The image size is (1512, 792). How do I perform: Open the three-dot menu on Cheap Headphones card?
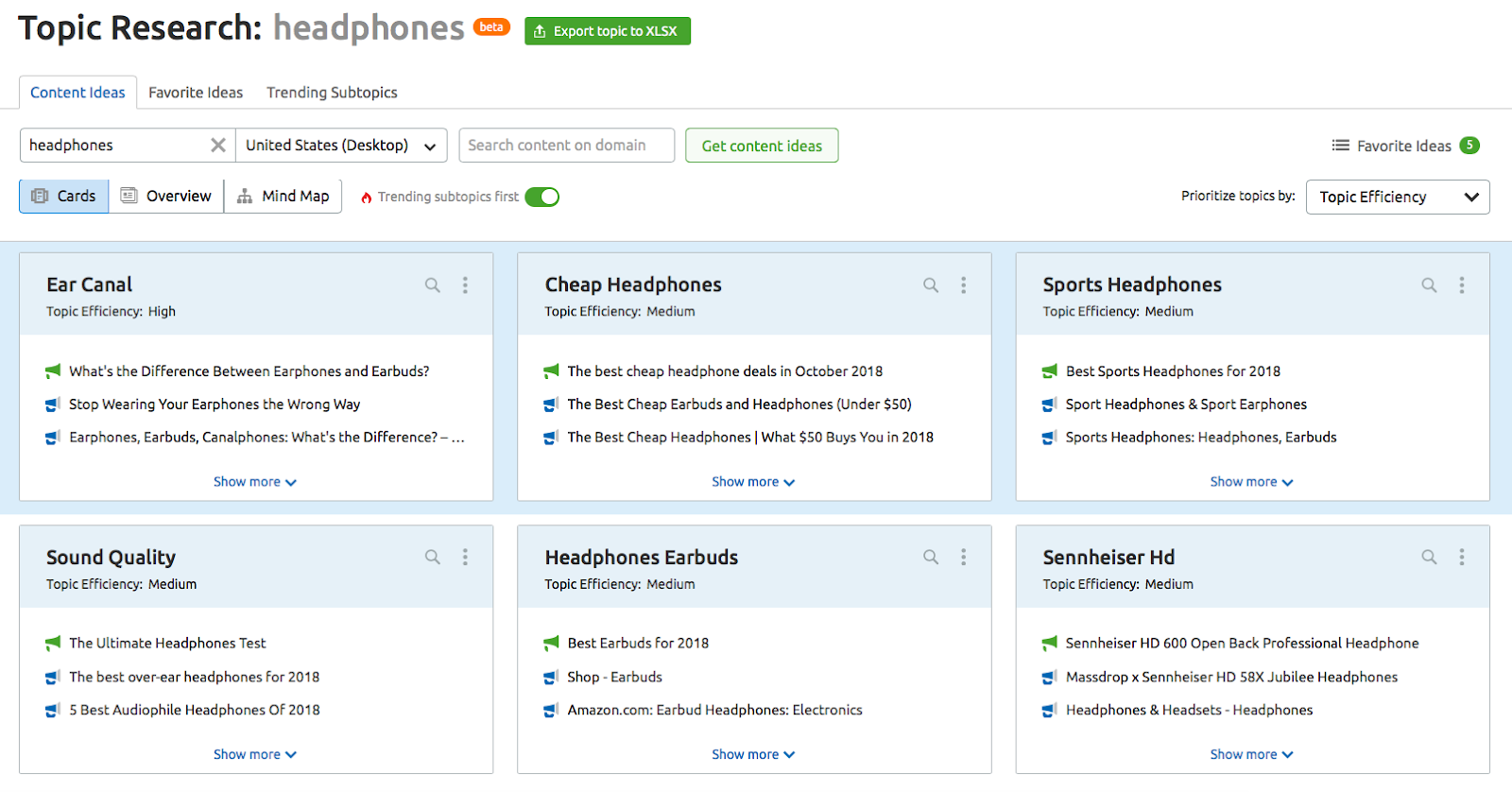(x=964, y=285)
